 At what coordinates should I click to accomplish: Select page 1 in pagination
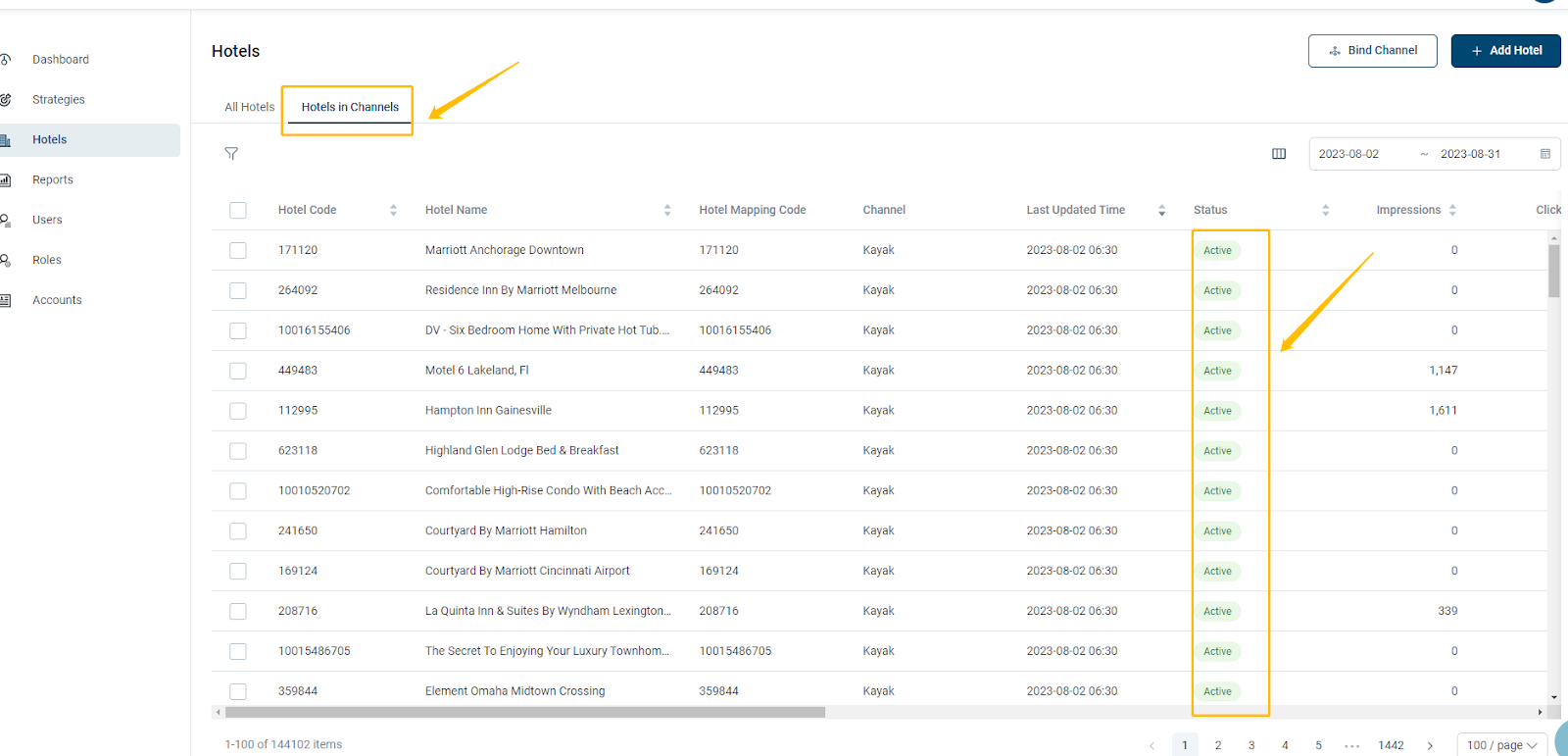click(1185, 746)
